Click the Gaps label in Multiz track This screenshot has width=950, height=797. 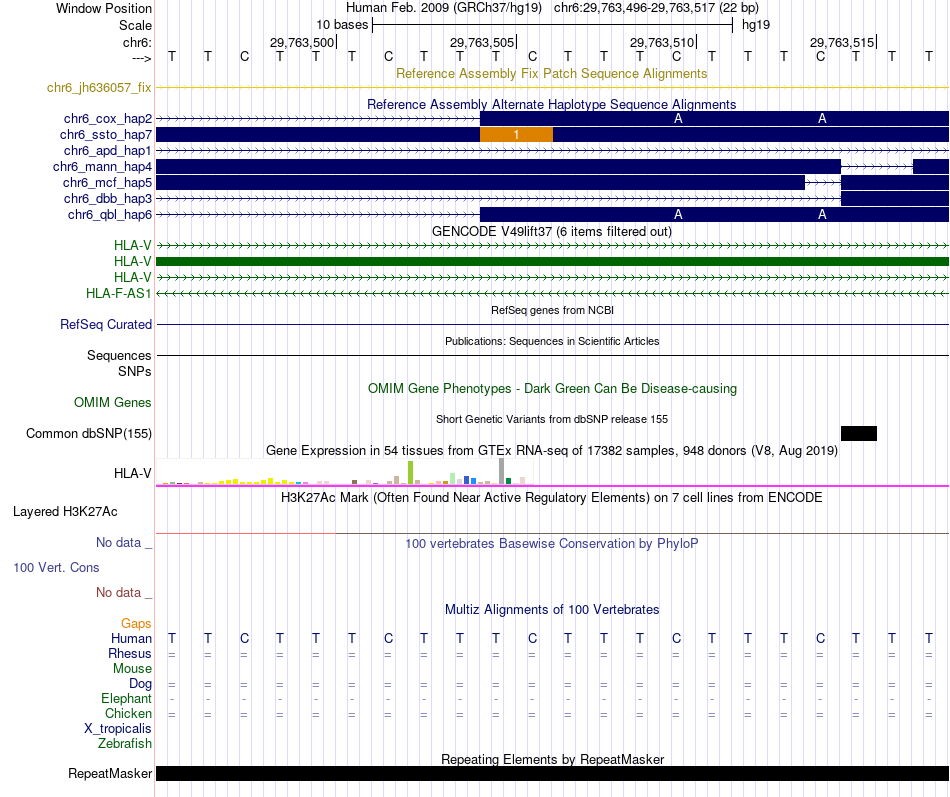136,623
